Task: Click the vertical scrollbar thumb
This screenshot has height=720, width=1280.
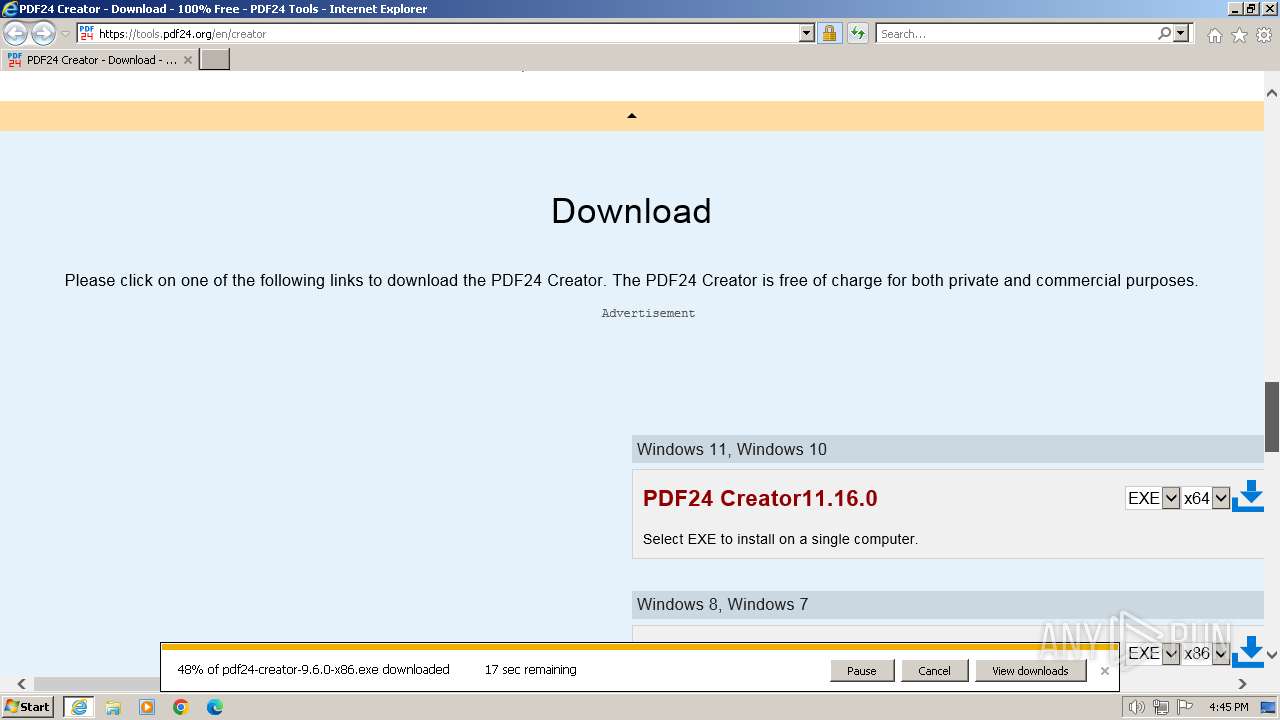Action: (1272, 416)
